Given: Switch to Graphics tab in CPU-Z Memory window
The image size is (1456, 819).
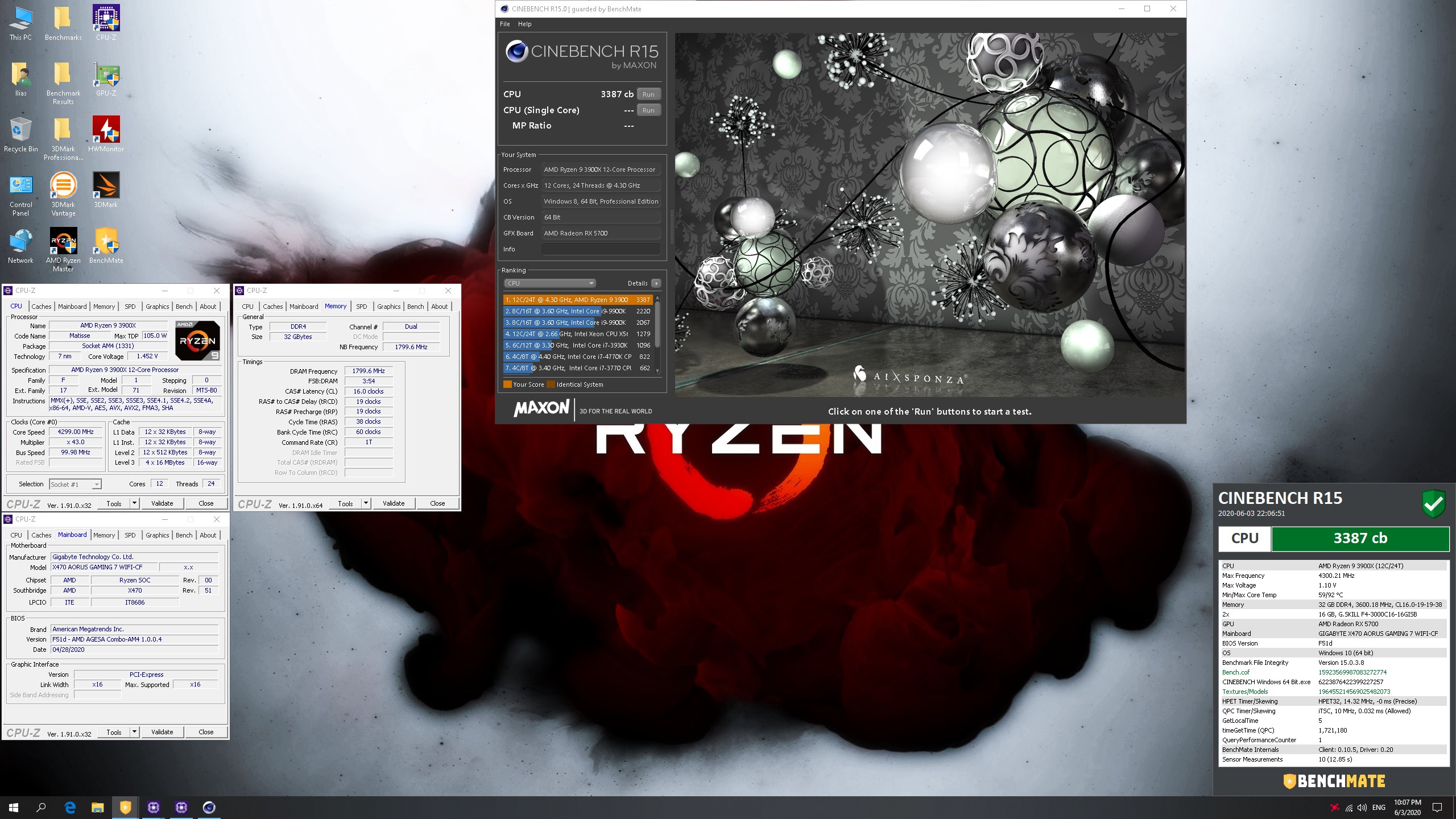Looking at the screenshot, I should [388, 307].
